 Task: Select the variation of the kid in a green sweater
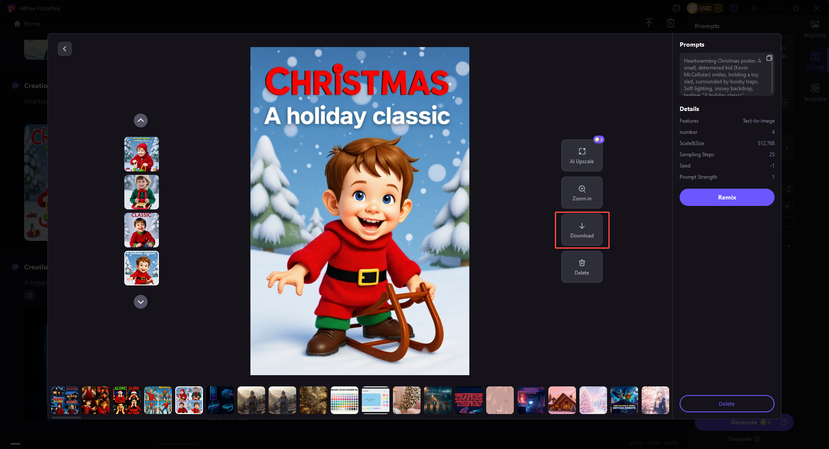[x=141, y=193]
